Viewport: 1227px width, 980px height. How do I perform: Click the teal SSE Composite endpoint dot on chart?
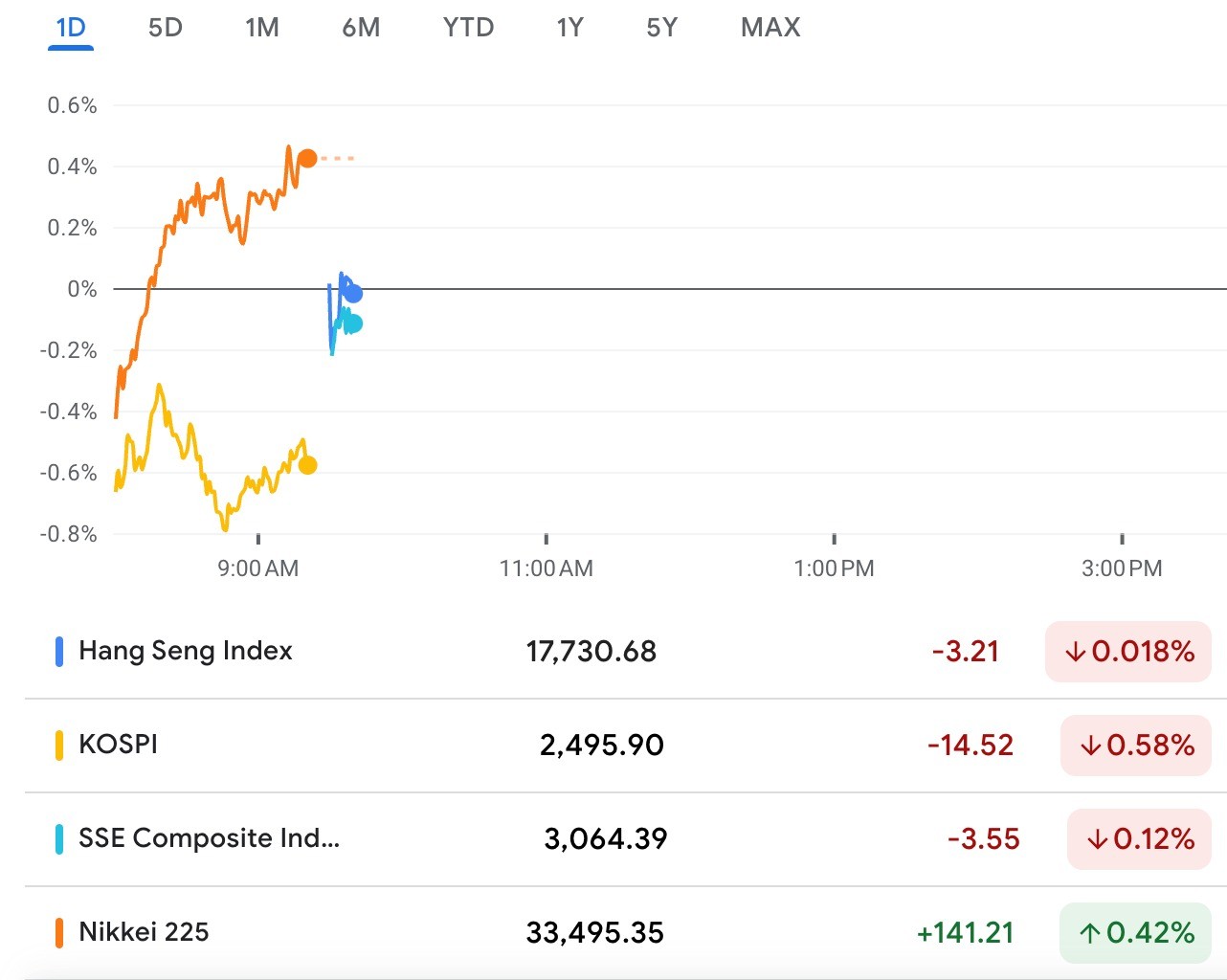click(x=353, y=323)
